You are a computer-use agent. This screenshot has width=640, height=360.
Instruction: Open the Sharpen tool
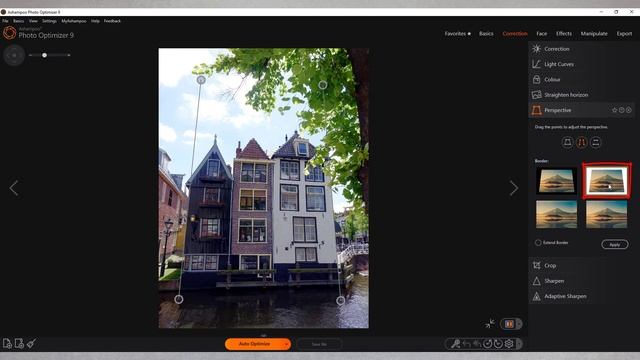click(582, 281)
